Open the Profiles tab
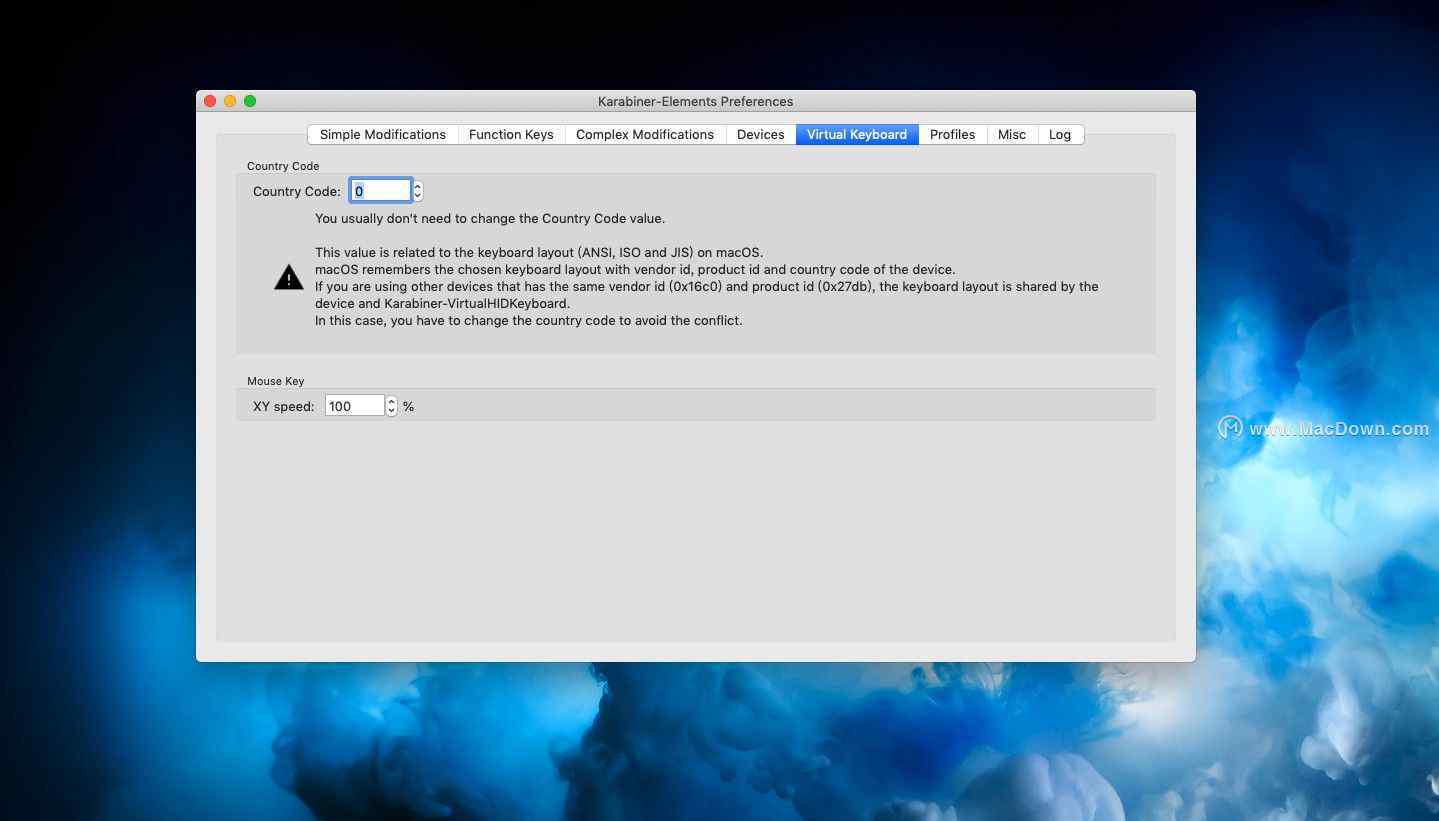This screenshot has width=1439, height=821. click(x=952, y=135)
